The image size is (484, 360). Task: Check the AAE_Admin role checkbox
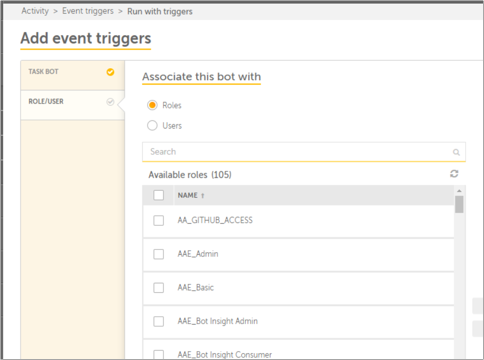click(x=159, y=254)
